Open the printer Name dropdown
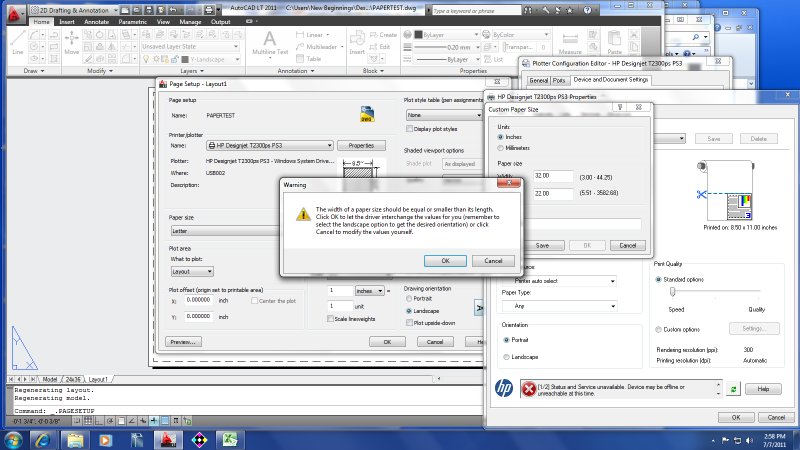This screenshot has width=800, height=450. point(270,146)
